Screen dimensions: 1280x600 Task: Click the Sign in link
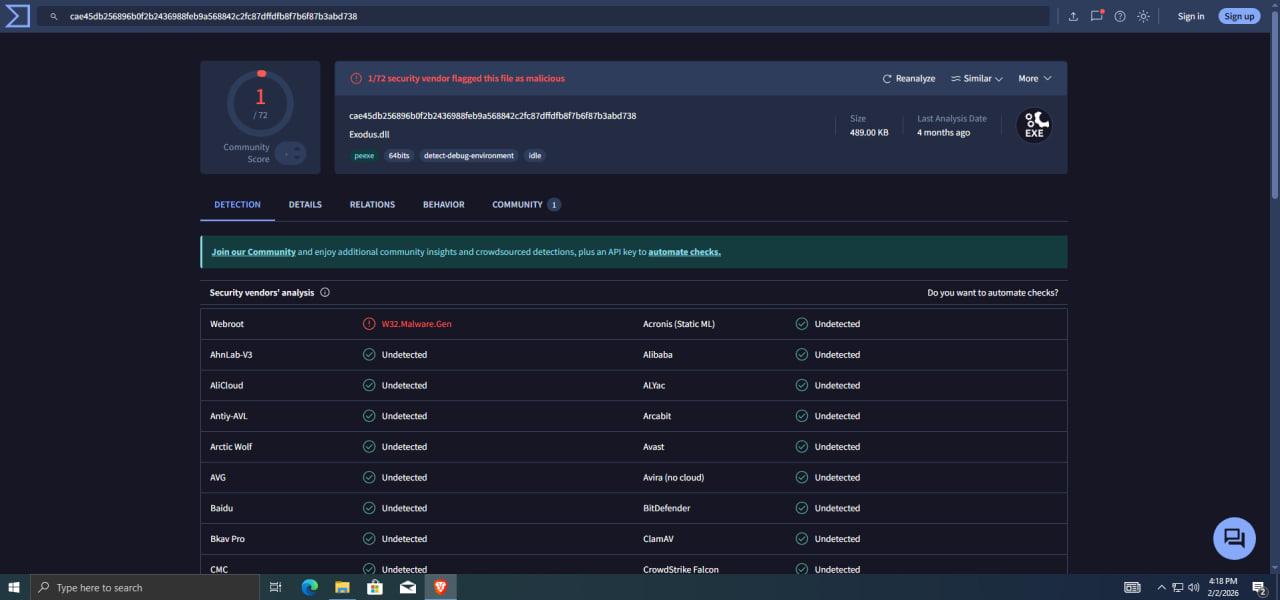point(1191,16)
